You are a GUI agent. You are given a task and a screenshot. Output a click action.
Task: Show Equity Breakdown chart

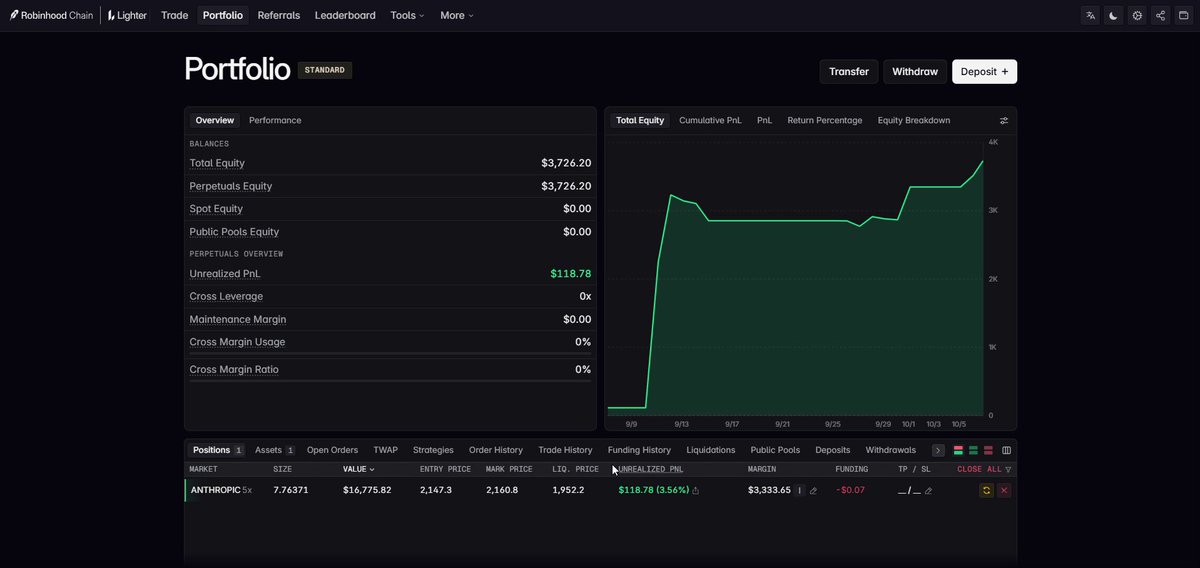914,120
